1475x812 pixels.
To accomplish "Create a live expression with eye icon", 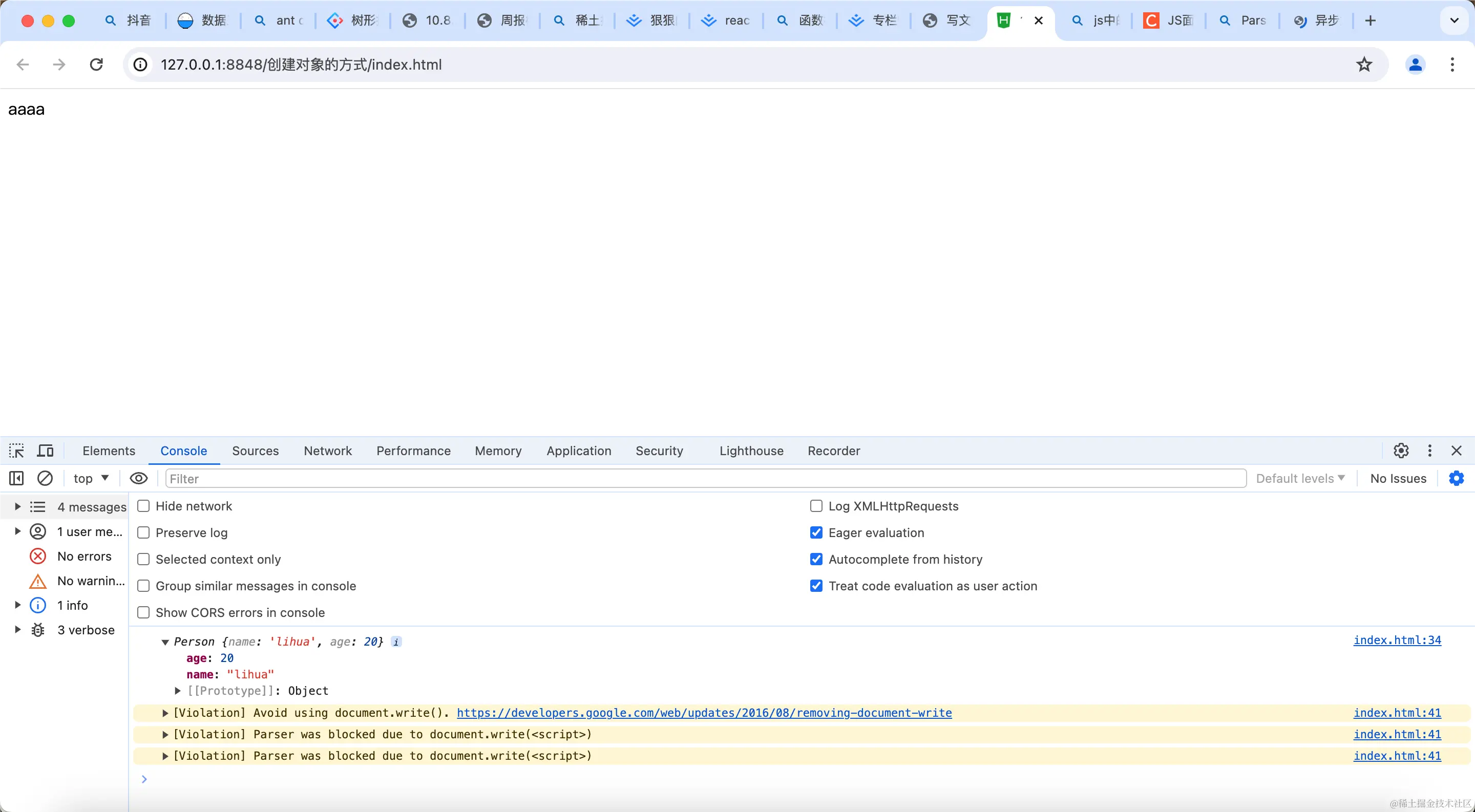I will click(139, 478).
